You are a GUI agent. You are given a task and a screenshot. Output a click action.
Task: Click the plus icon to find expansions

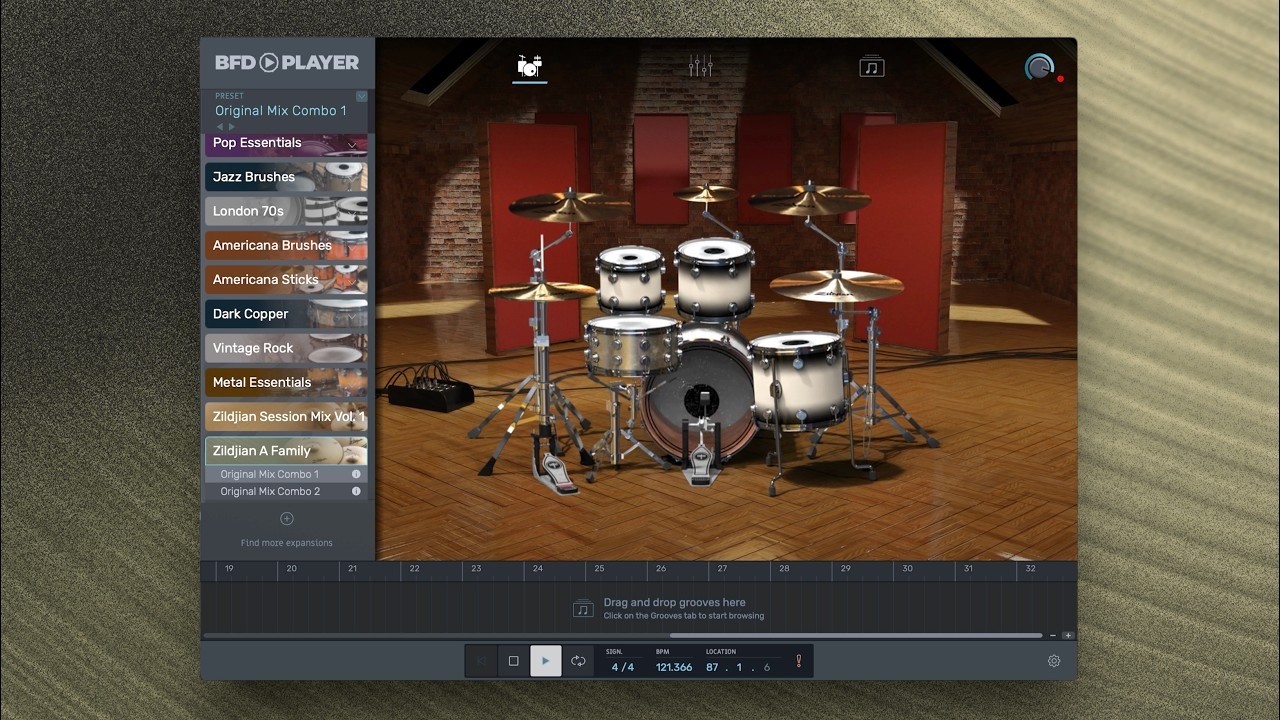coord(287,518)
